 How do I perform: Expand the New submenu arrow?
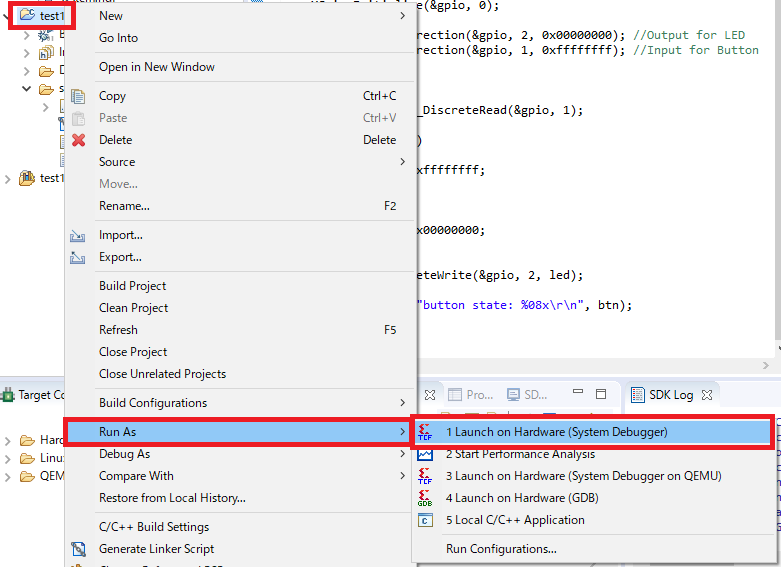click(x=403, y=16)
